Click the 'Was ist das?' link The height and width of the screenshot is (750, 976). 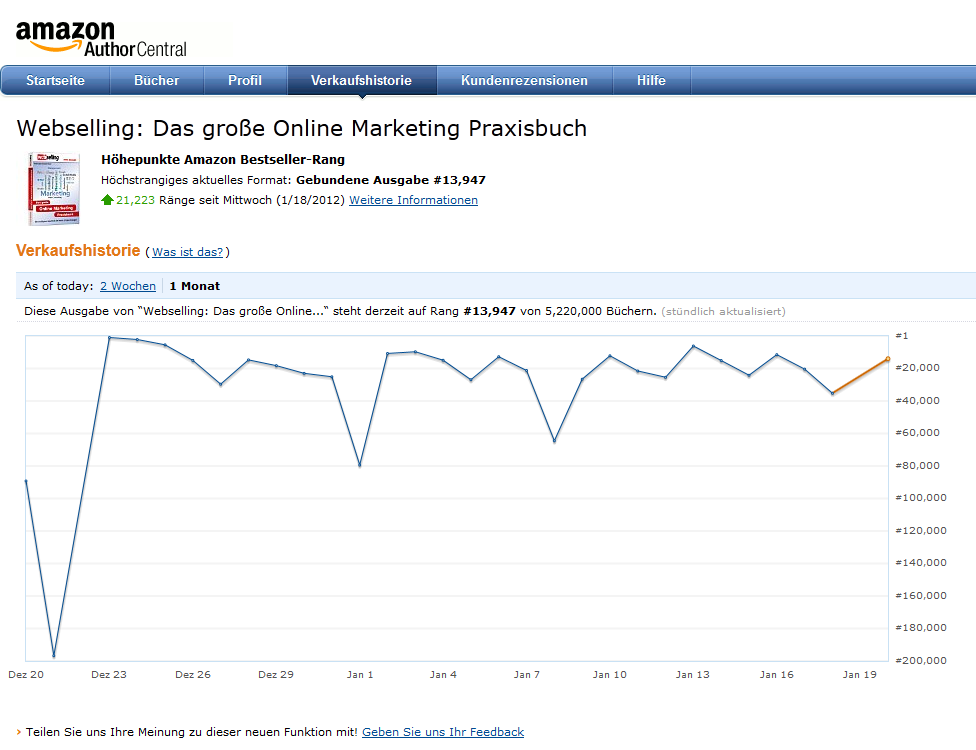point(187,251)
